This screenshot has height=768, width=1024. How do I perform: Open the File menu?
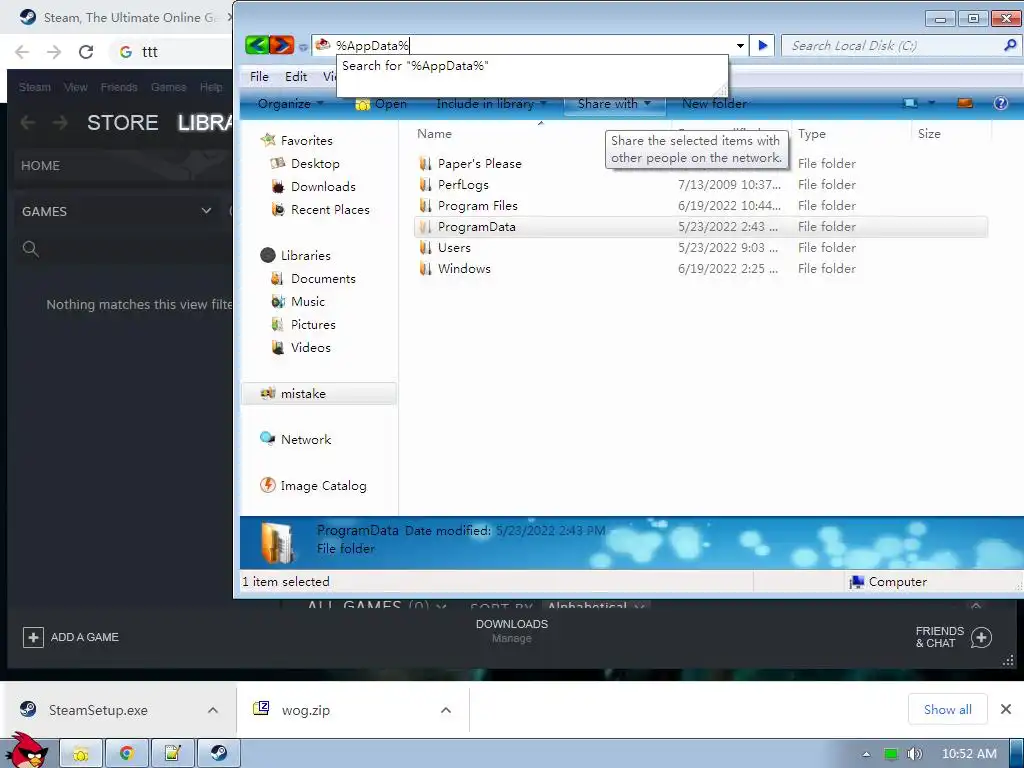tap(259, 76)
